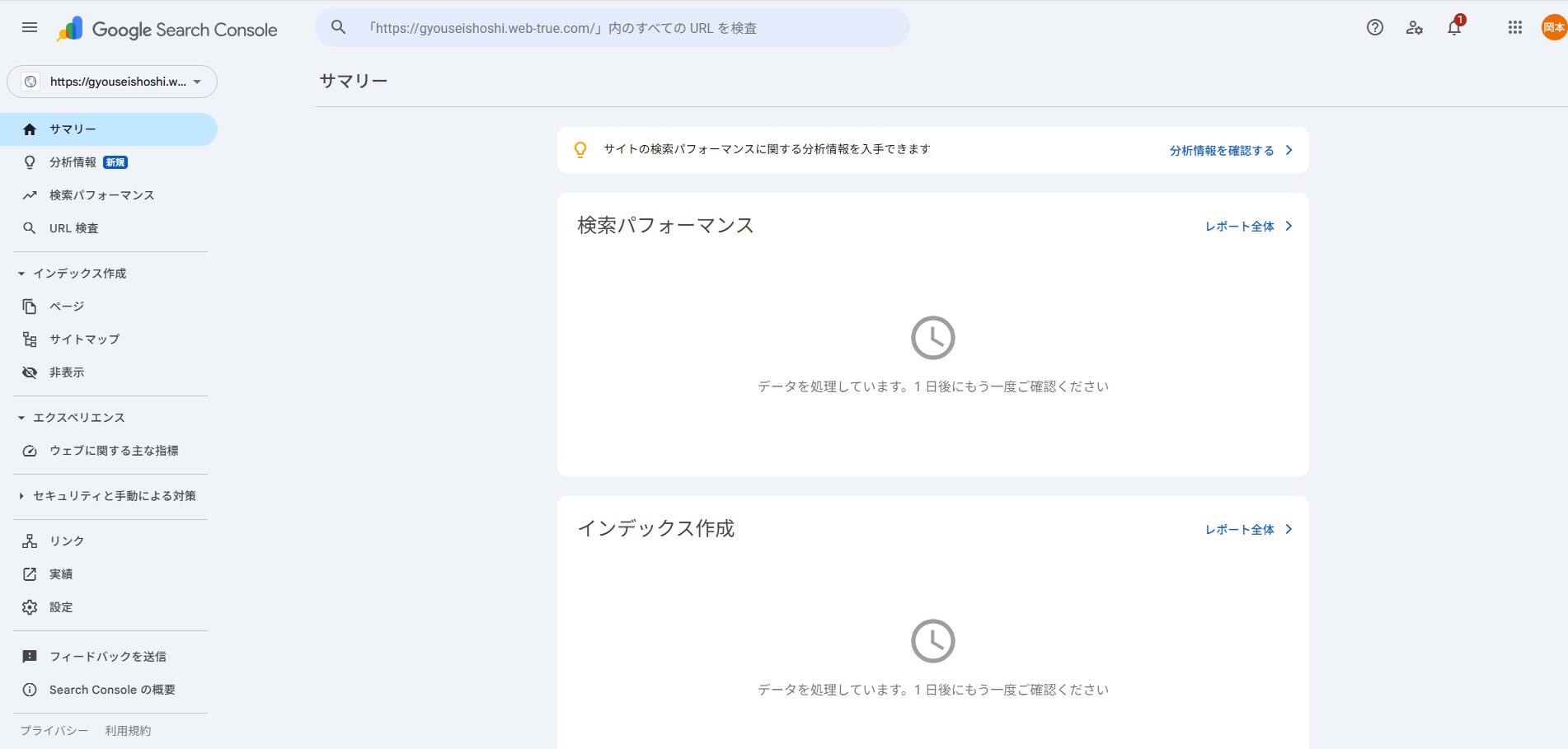Open the Google apps grid
1568x749 pixels.
tap(1514, 27)
